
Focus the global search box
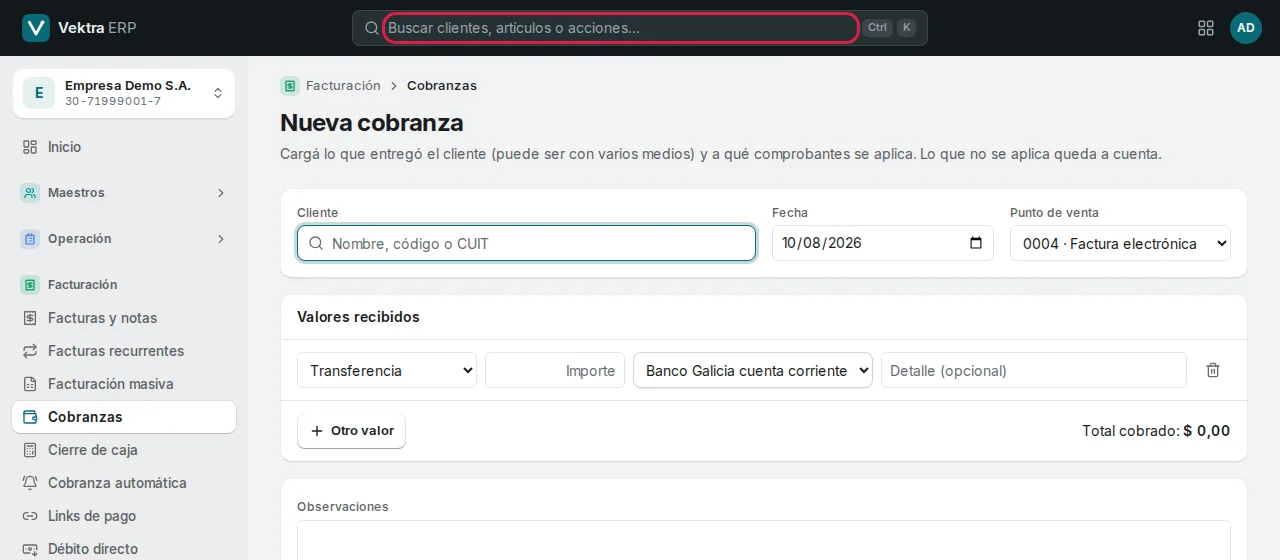[621, 28]
